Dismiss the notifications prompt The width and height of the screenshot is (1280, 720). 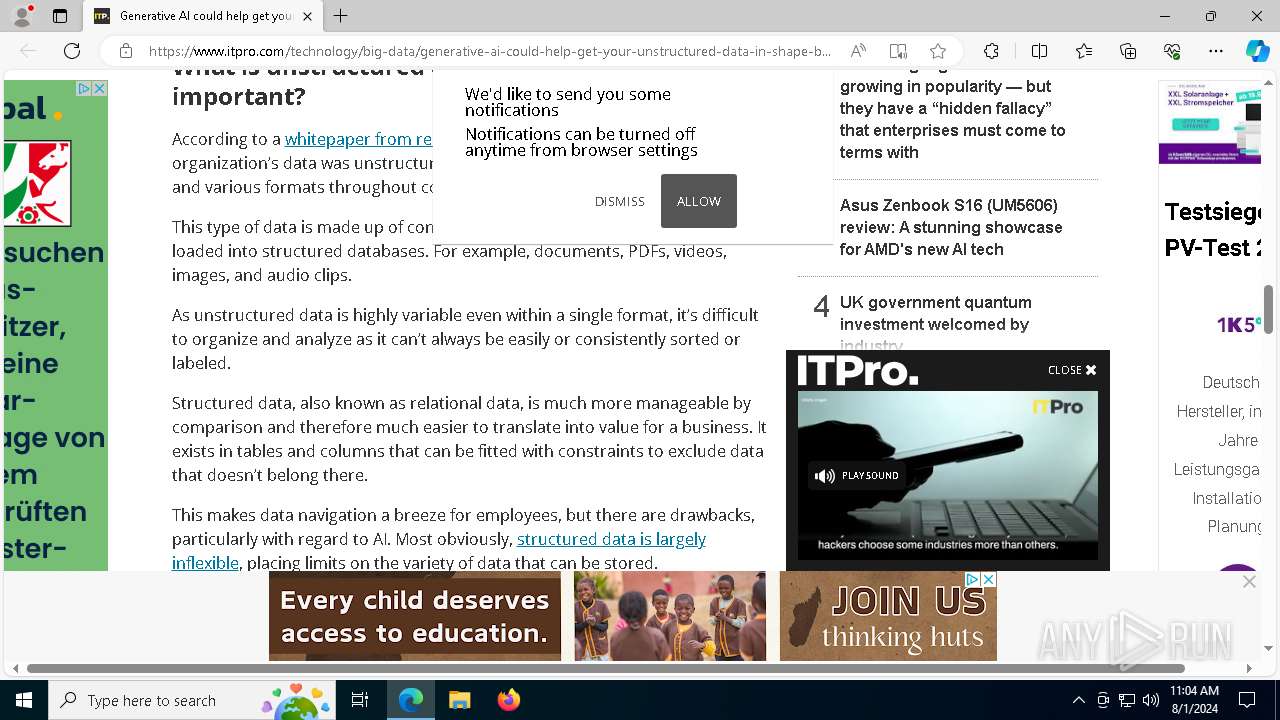coord(620,201)
